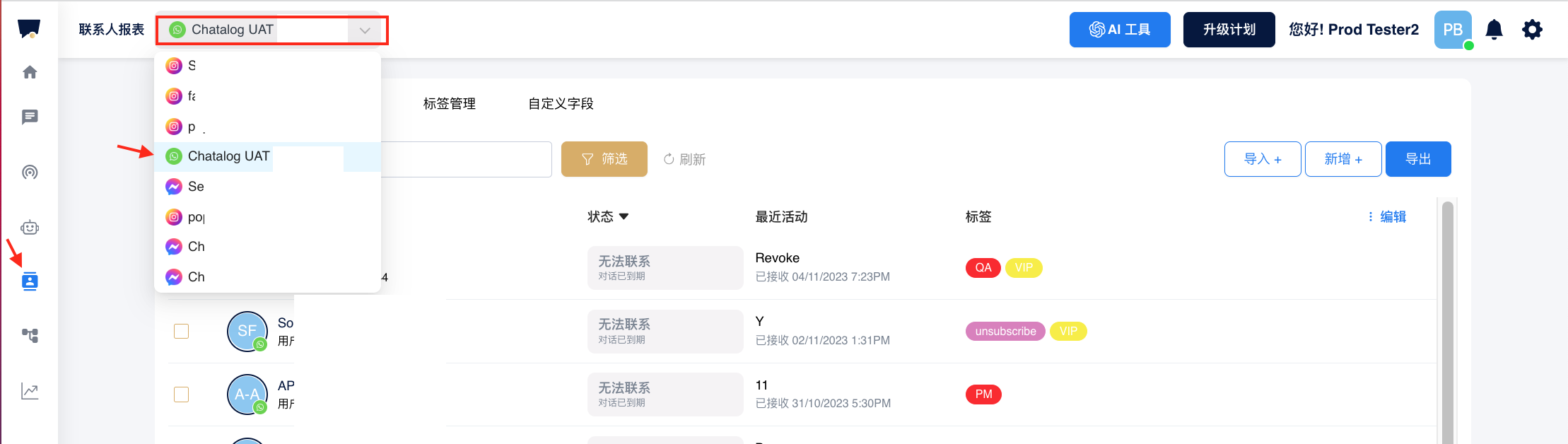Open the chatbot robot sidebar icon
The width and height of the screenshot is (1568, 444).
pos(30,228)
